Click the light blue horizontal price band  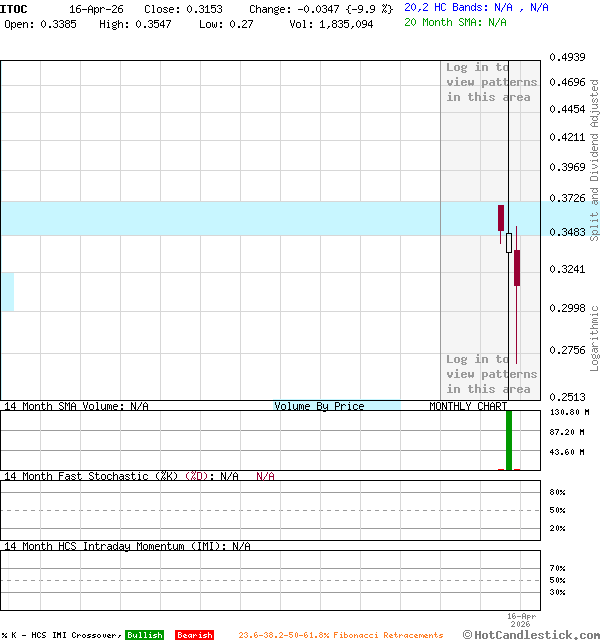220,218
